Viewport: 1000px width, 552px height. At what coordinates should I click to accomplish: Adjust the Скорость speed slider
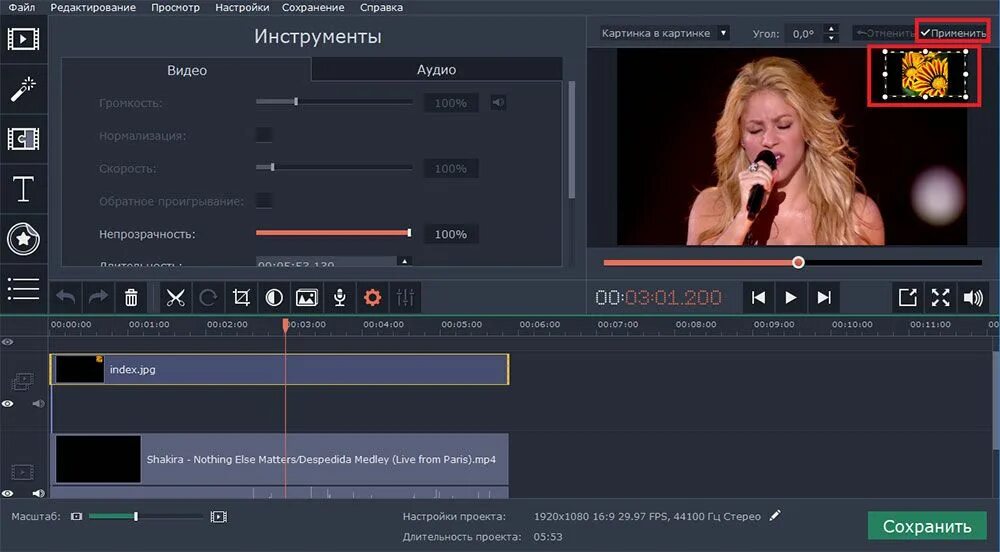point(334,168)
